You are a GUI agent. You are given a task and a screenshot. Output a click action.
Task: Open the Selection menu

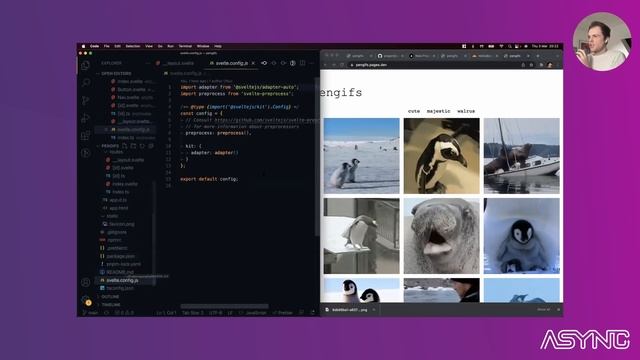pyautogui.click(x=133, y=46)
